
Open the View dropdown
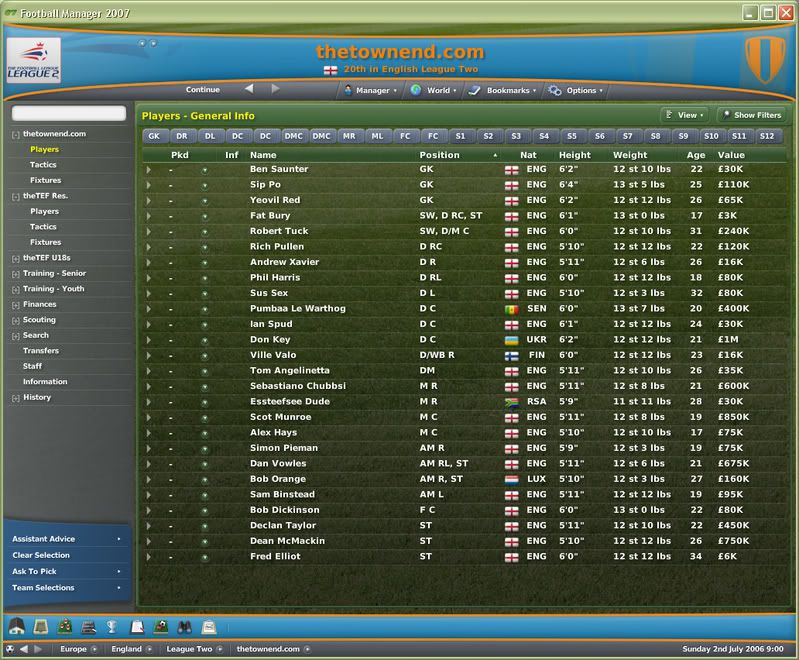tap(684, 115)
